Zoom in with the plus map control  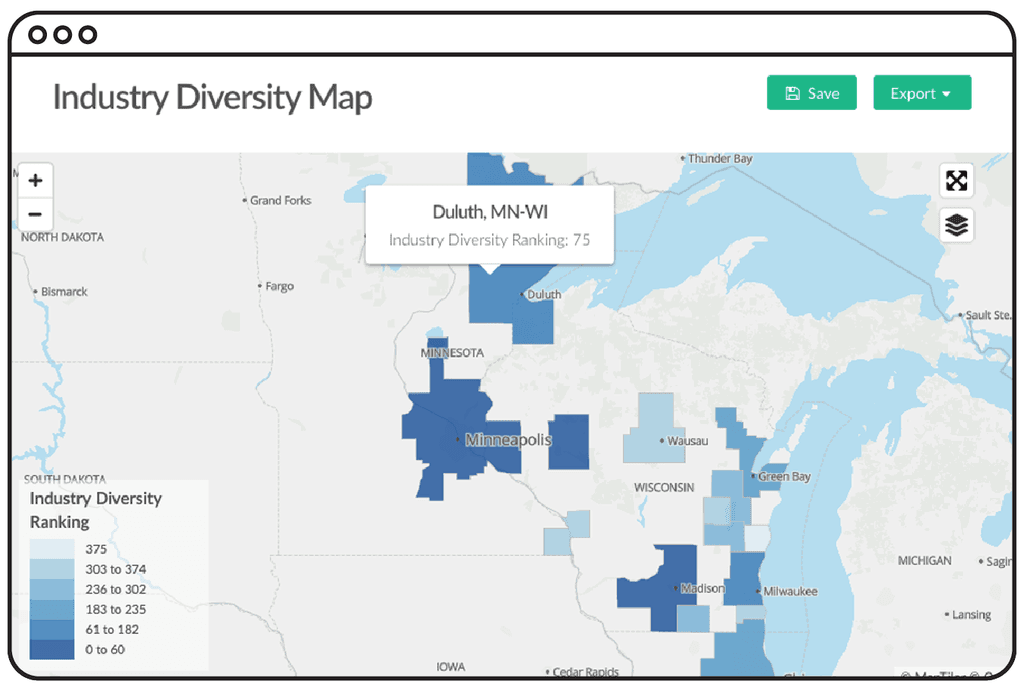pyautogui.click(x=35, y=180)
